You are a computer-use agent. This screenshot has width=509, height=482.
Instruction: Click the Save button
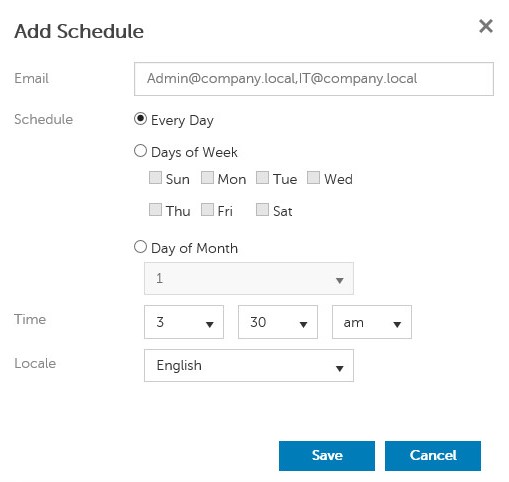pos(327,456)
